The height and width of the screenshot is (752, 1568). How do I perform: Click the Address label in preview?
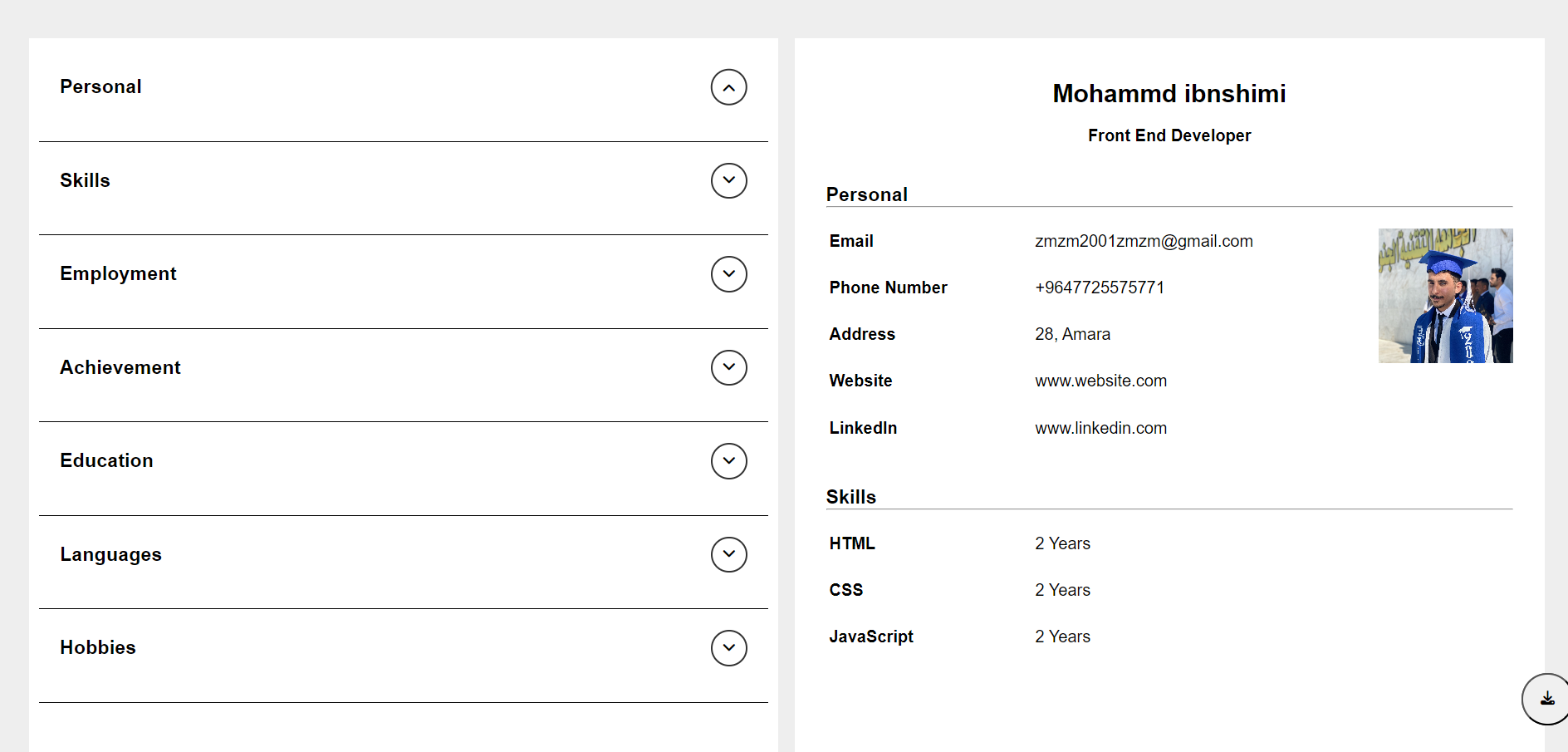pyautogui.click(x=862, y=334)
